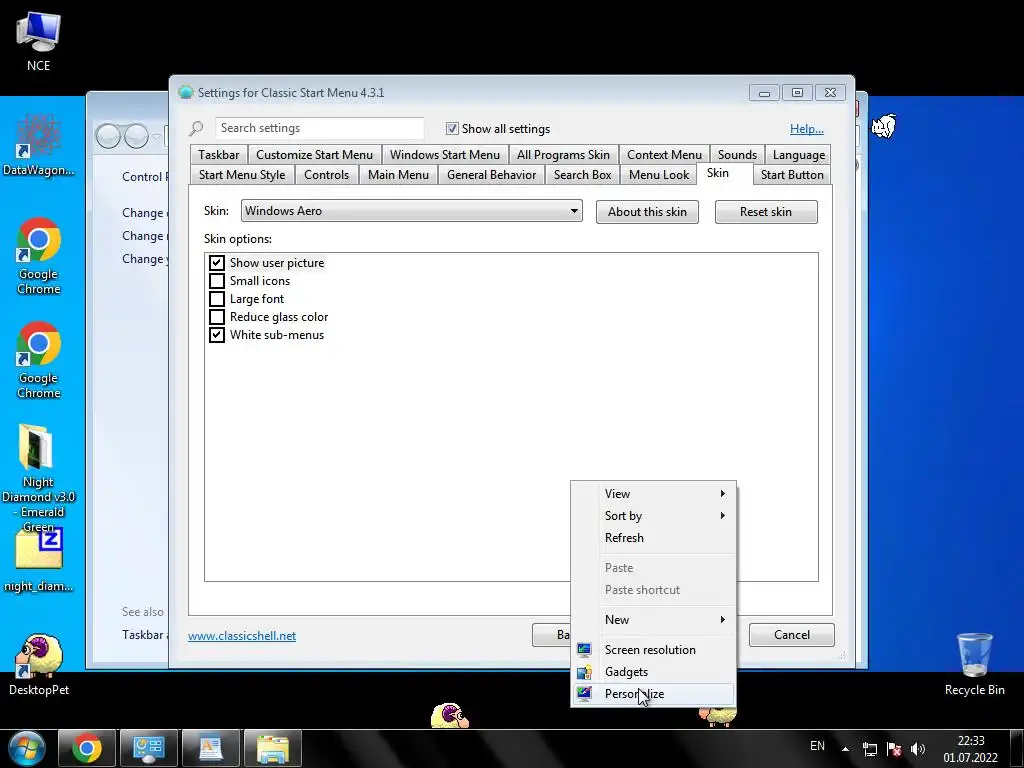Open the Search Box tab

tap(583, 175)
